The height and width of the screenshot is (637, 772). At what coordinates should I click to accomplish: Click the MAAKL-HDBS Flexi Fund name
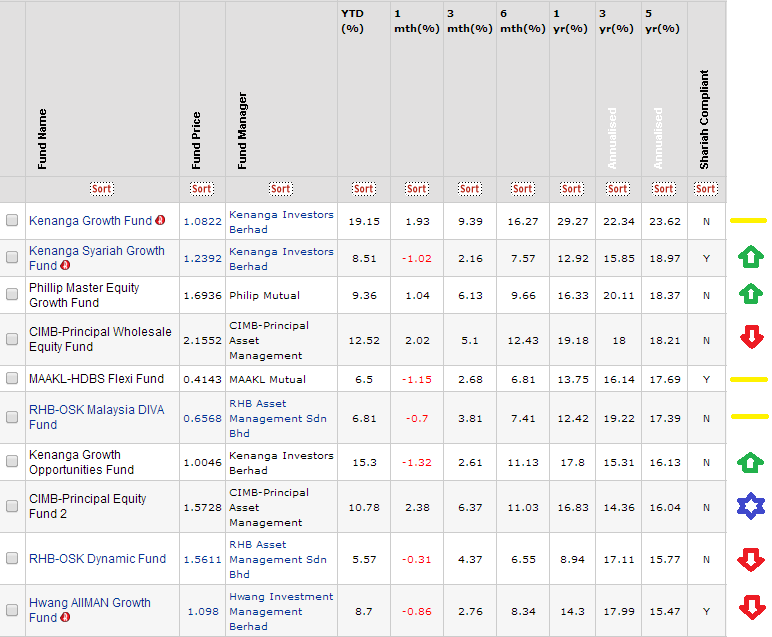click(96, 379)
